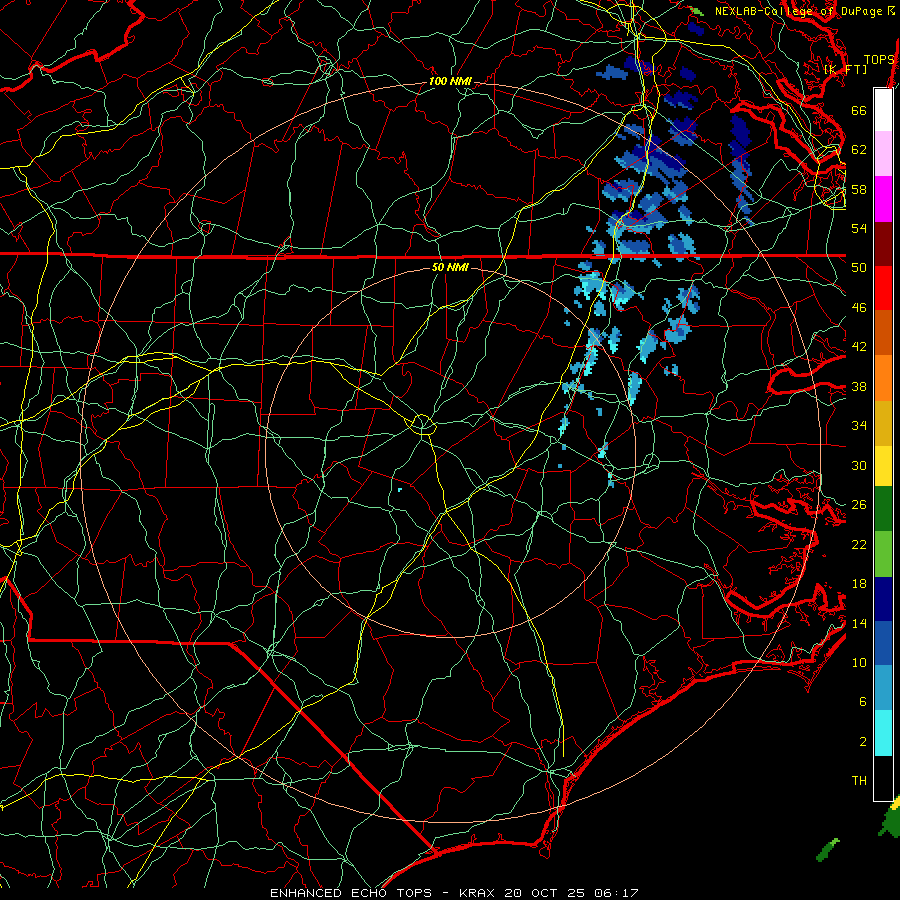The width and height of the screenshot is (900, 900).
Task: Click the 50 NMI range ring label
Action: click(450, 267)
